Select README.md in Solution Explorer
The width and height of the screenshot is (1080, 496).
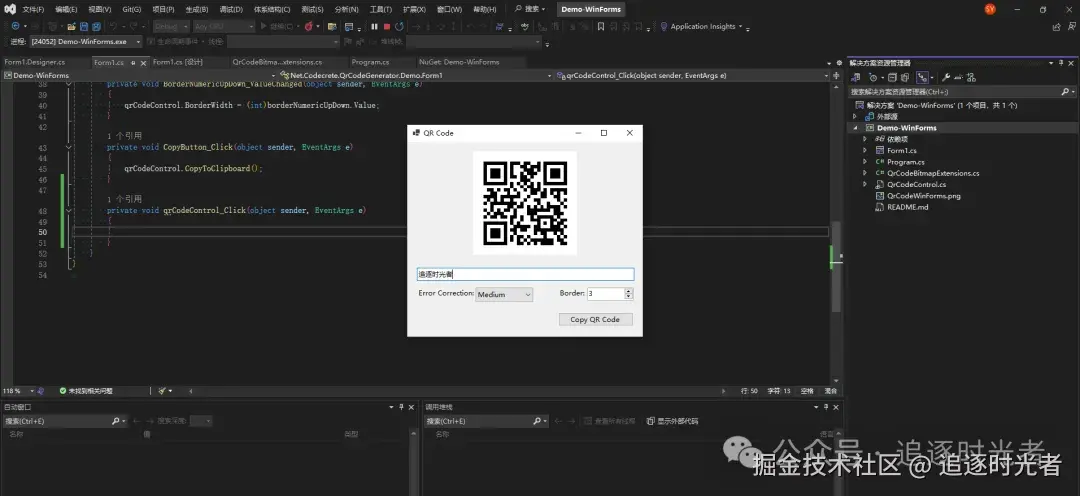(907, 207)
